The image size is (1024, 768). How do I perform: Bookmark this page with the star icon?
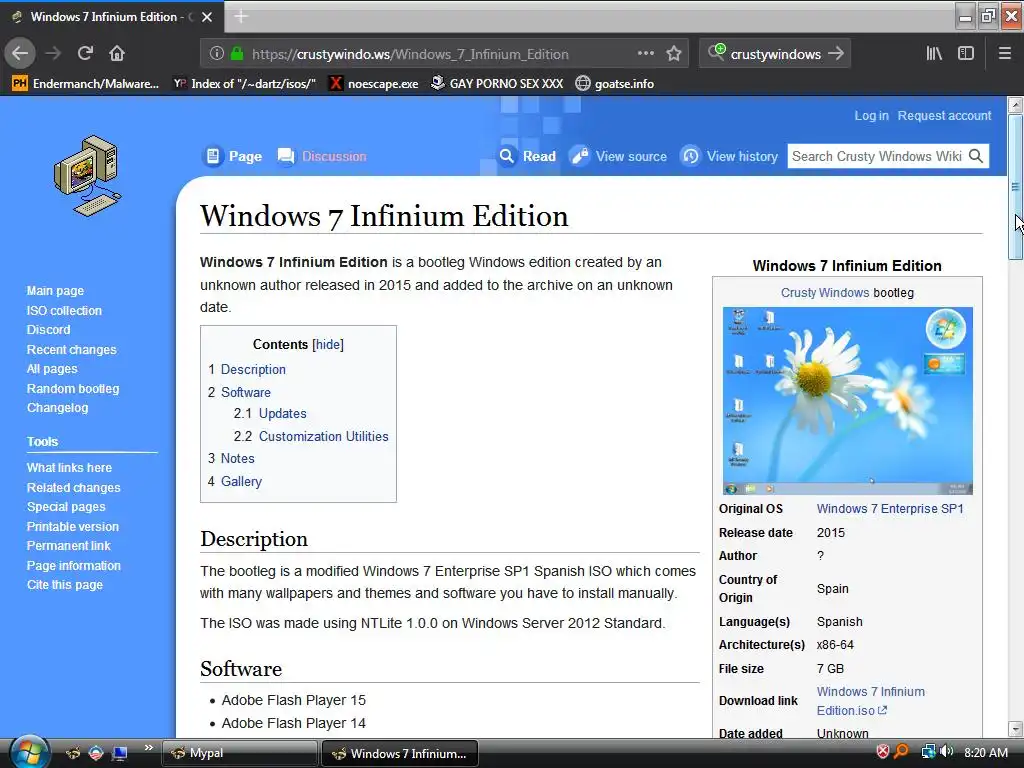pos(674,54)
